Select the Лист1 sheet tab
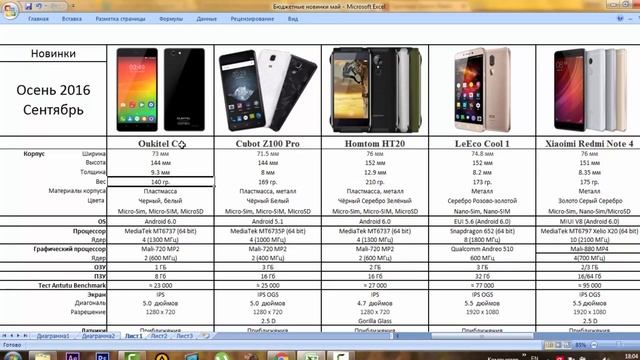This screenshot has width=640, height=360. coord(134,336)
